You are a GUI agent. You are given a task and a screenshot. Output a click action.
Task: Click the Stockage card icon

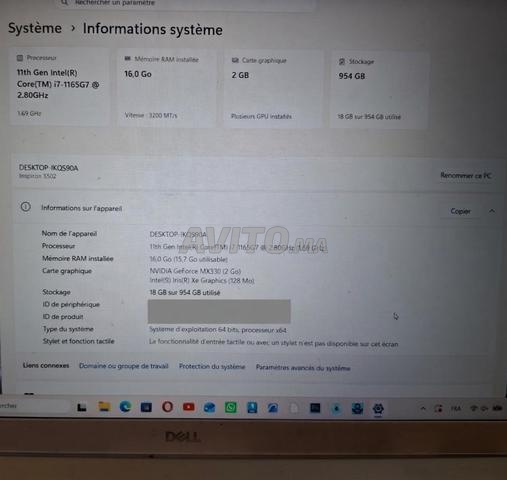pyautogui.click(x=342, y=62)
